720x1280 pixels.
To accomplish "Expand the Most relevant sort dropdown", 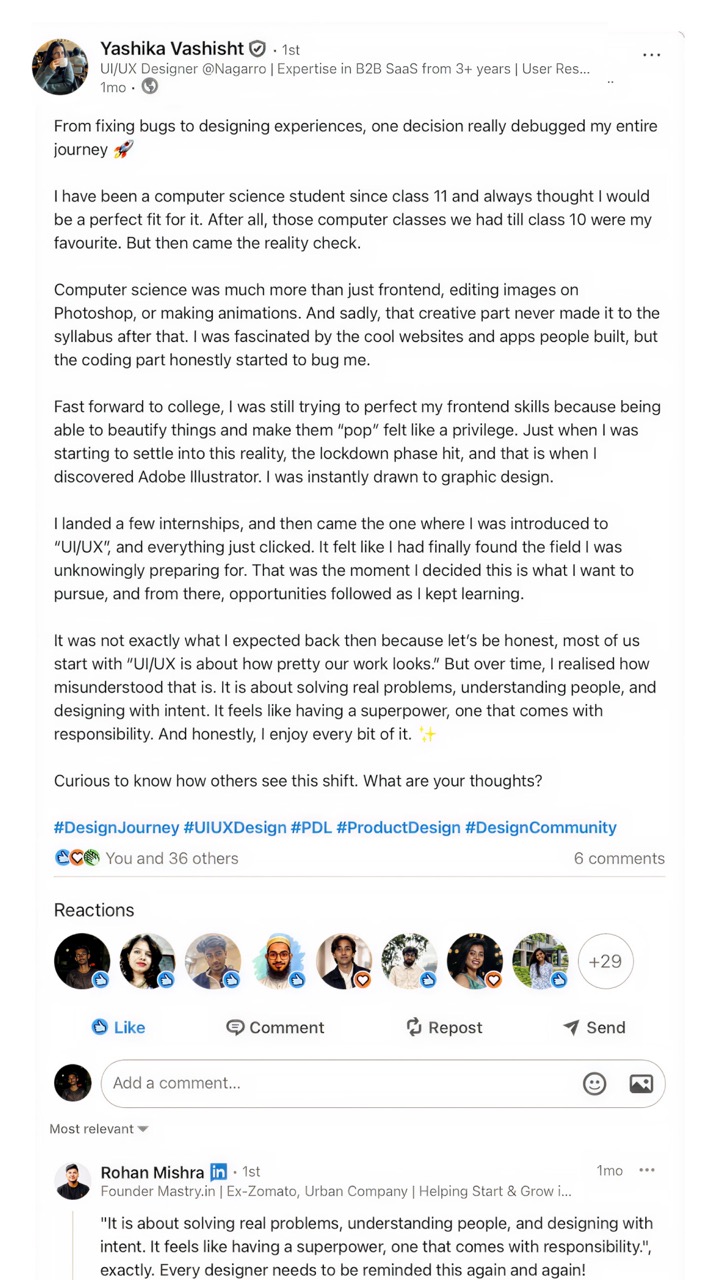I will click(x=99, y=1129).
